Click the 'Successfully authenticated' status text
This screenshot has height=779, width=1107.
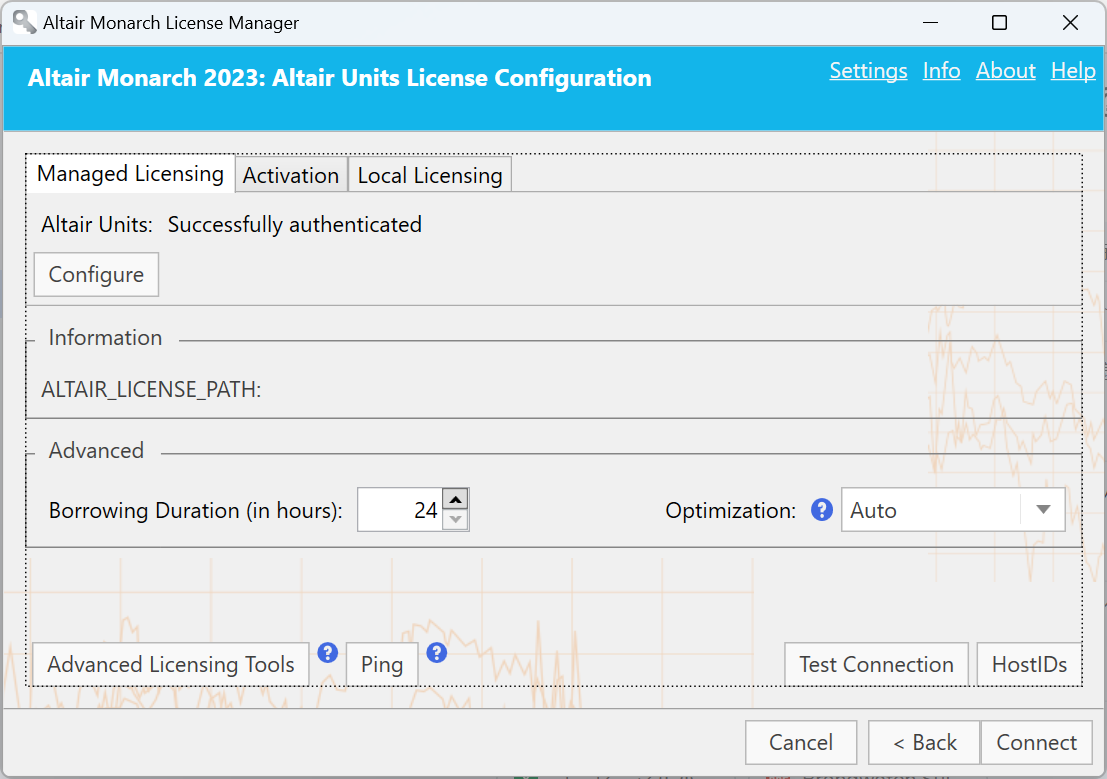coord(294,225)
